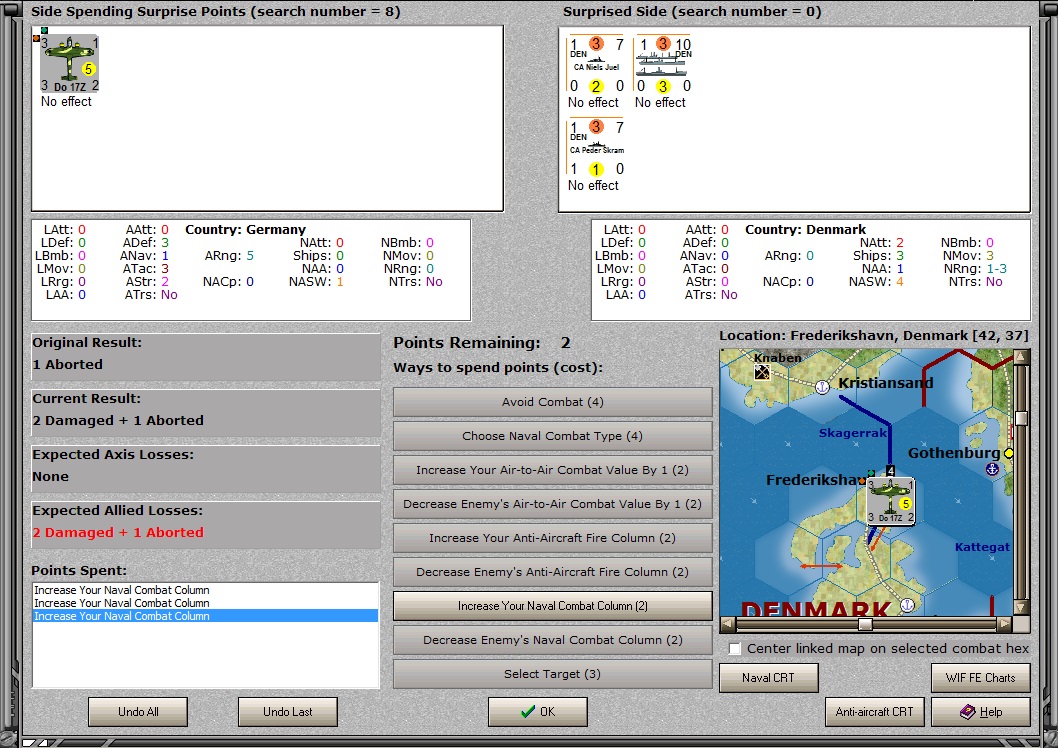Undo the last spent surprise point
The width and height of the screenshot is (1058, 748).
287,712
